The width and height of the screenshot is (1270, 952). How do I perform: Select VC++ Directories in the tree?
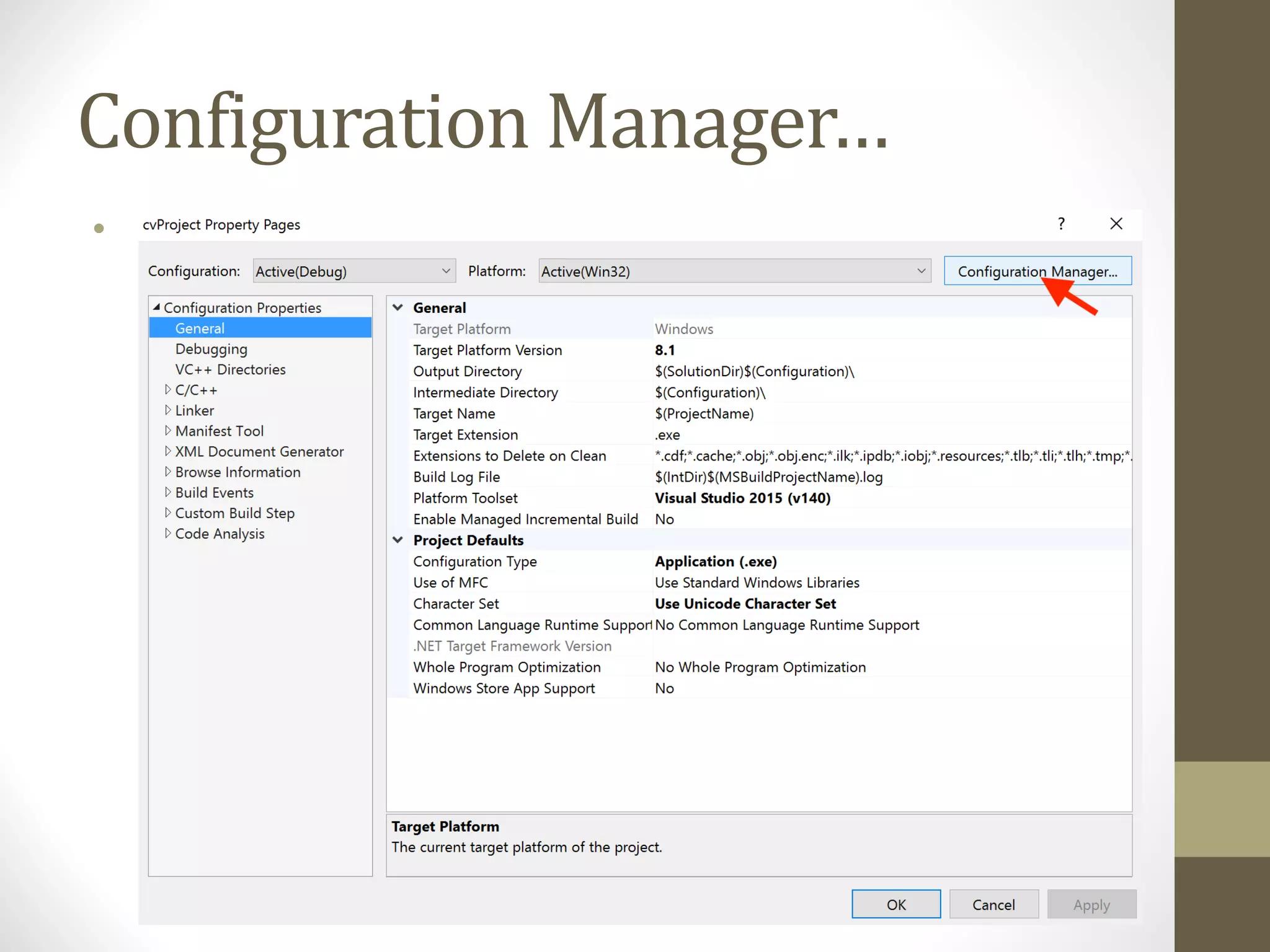[230, 369]
